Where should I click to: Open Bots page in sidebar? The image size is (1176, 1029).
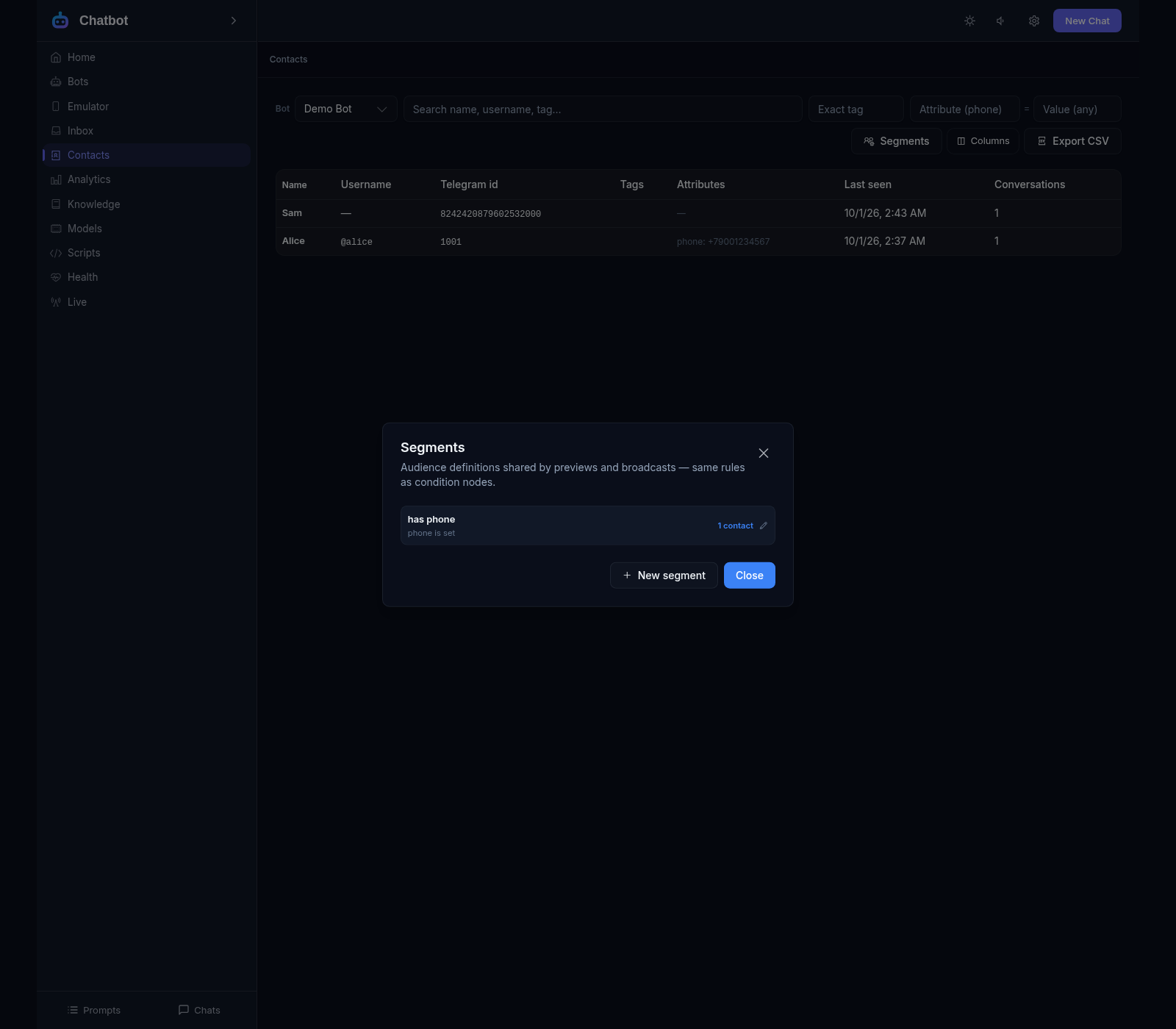coord(146,82)
